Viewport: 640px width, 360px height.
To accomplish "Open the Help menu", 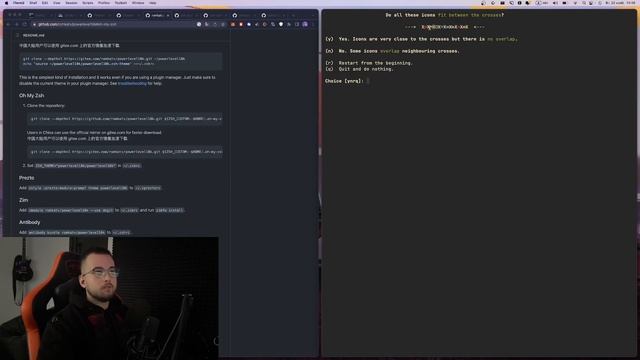I will click(153, 3).
